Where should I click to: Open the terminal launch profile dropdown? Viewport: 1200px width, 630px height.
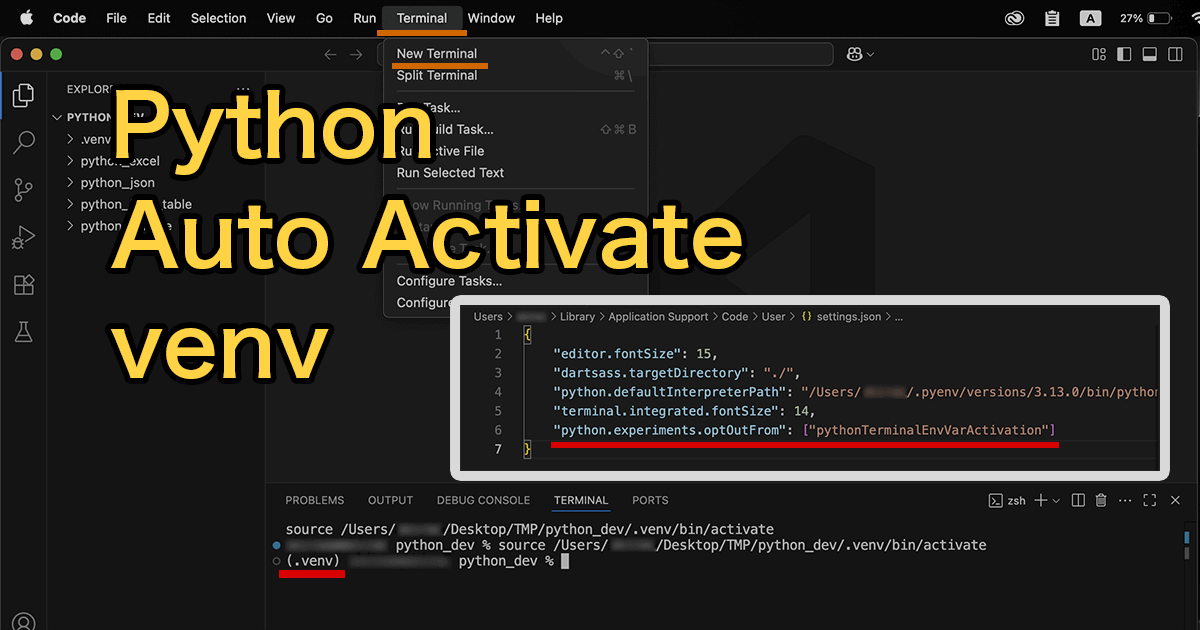(x=1057, y=500)
